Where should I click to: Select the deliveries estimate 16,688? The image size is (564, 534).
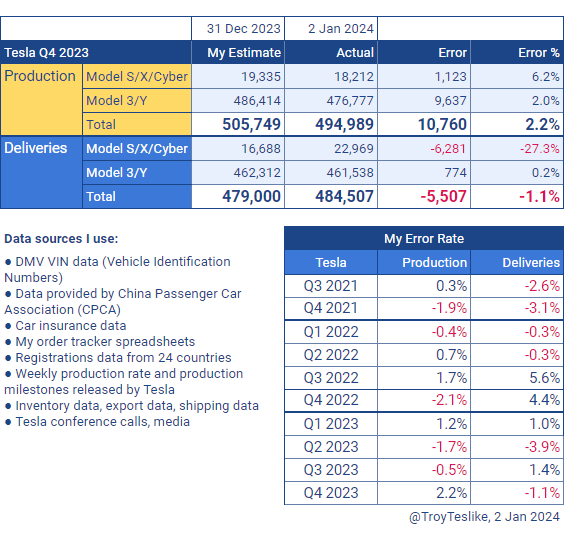(238, 149)
